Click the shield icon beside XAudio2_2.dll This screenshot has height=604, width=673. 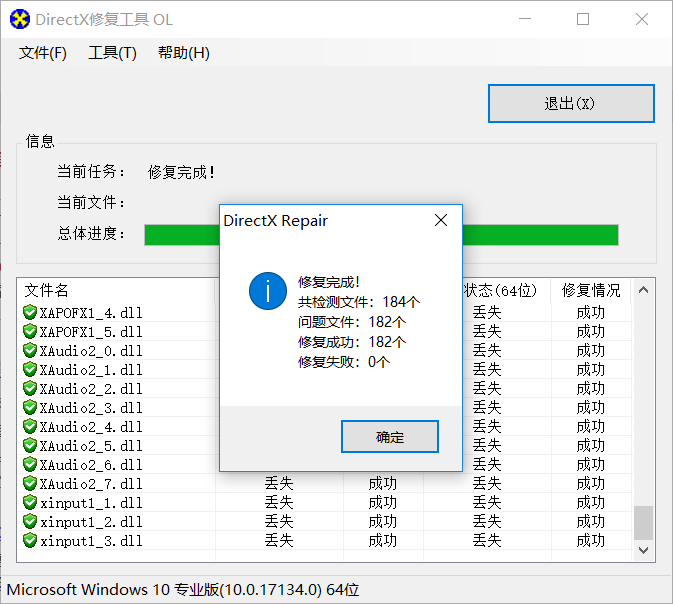[30, 388]
